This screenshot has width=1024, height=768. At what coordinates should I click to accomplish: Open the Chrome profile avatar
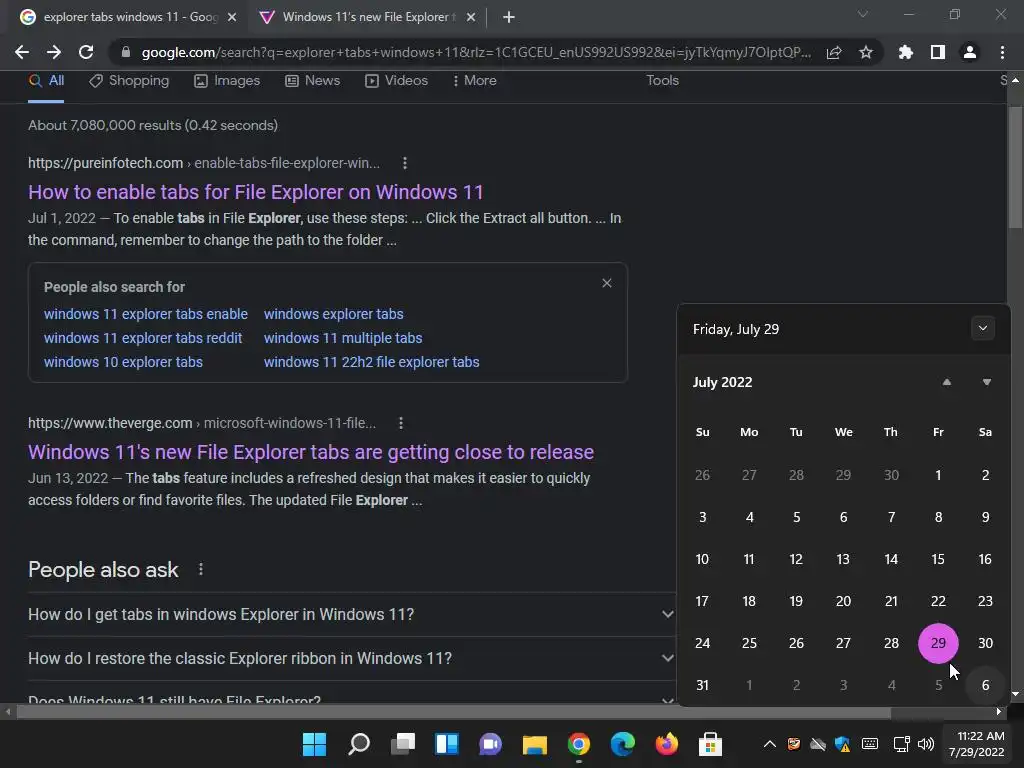[x=970, y=52]
